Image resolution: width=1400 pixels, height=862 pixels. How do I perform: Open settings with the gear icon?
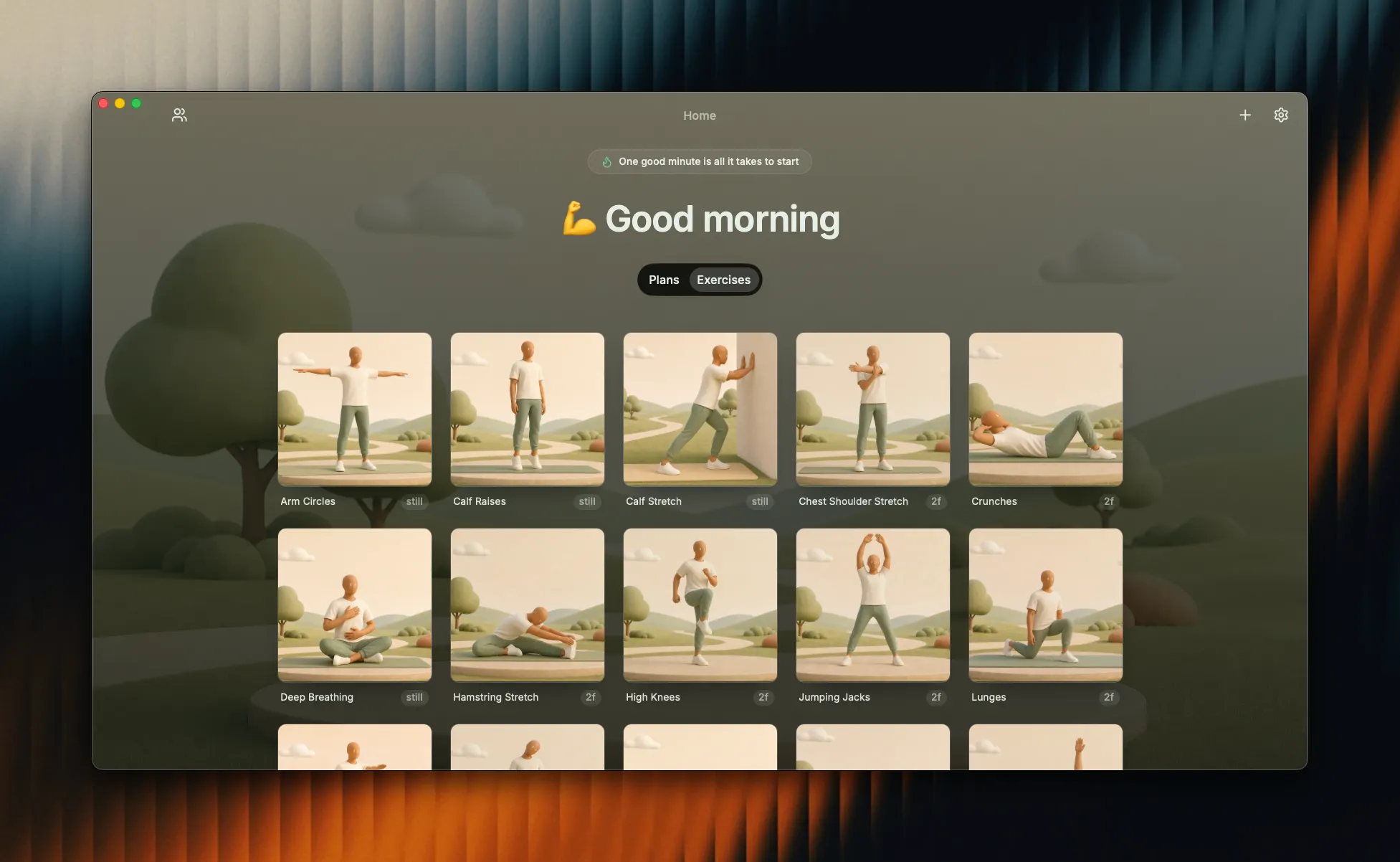tap(1281, 115)
